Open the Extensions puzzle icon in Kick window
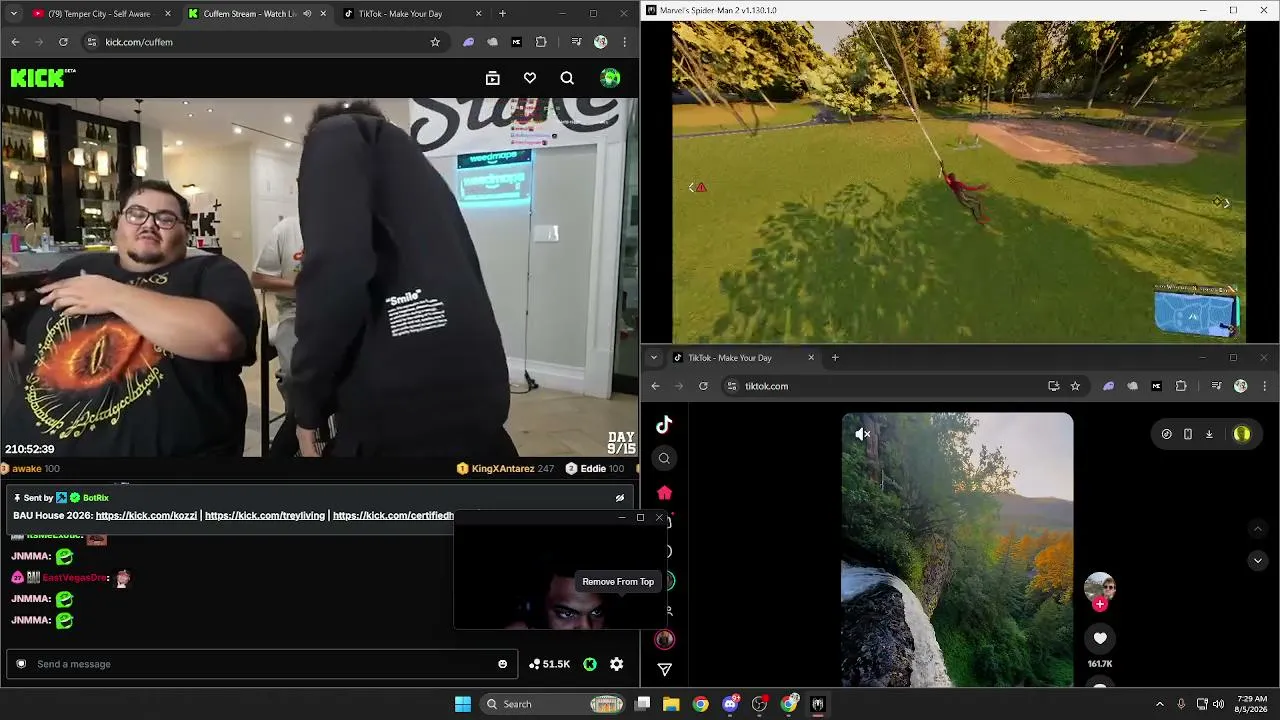 click(541, 42)
